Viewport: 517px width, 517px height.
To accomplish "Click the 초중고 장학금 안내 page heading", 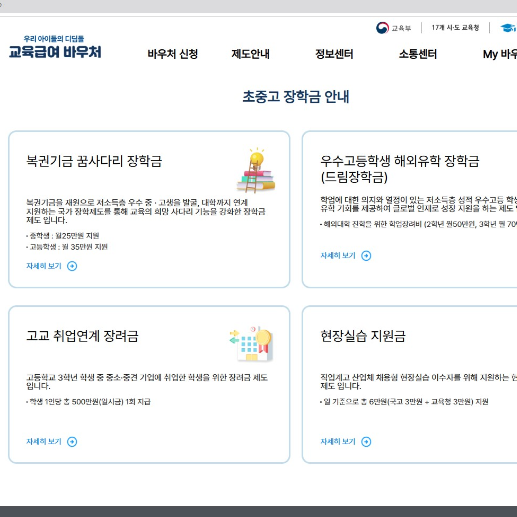I will pyautogui.click(x=296, y=97).
